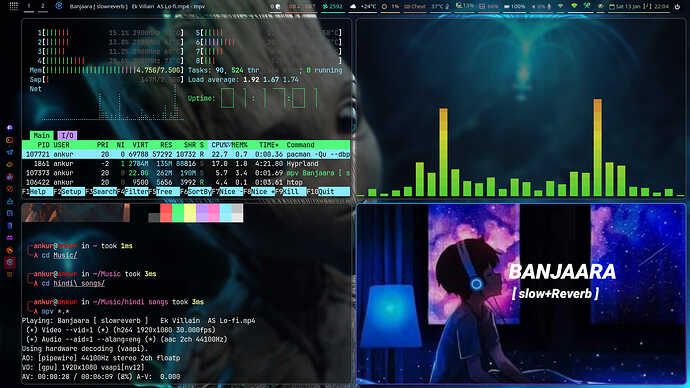Select the pacman -Qu process row

tap(186, 154)
